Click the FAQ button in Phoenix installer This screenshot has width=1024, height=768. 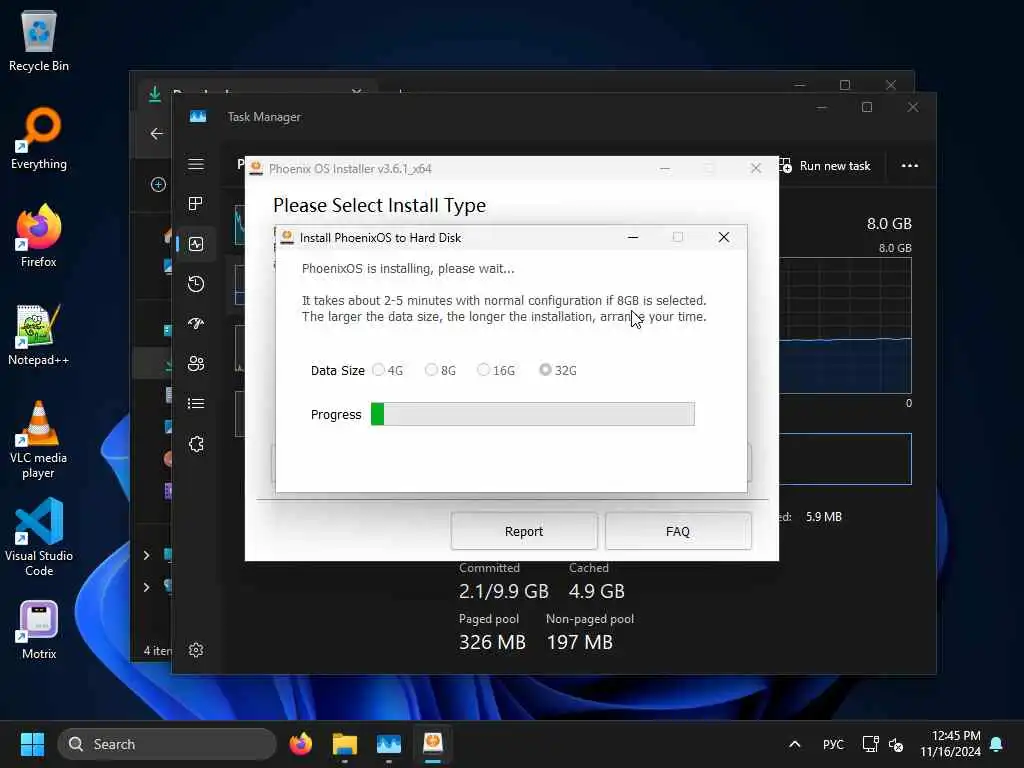coord(678,531)
